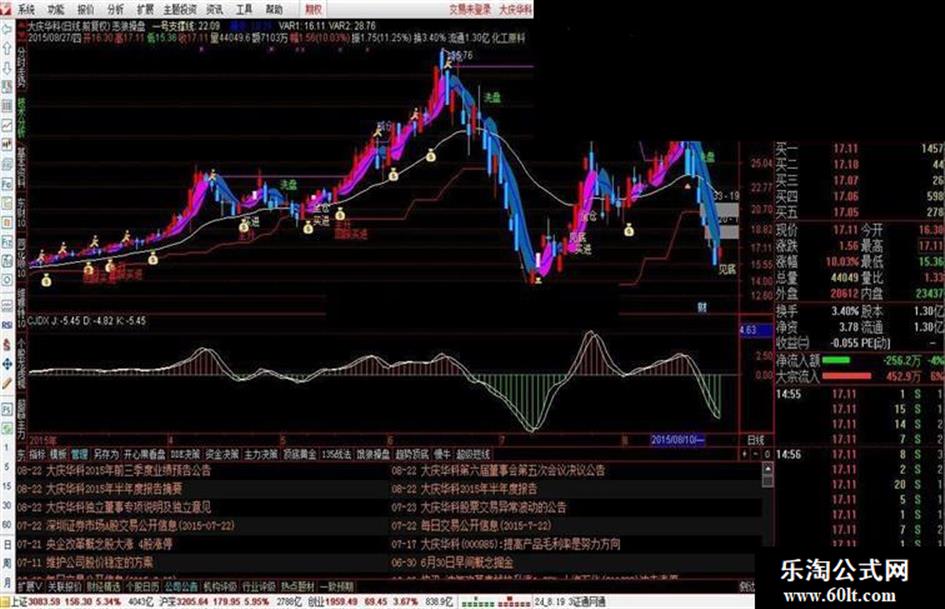The image size is (945, 609).
Task: Select the DDE决策 indicator template
Action: (184, 454)
